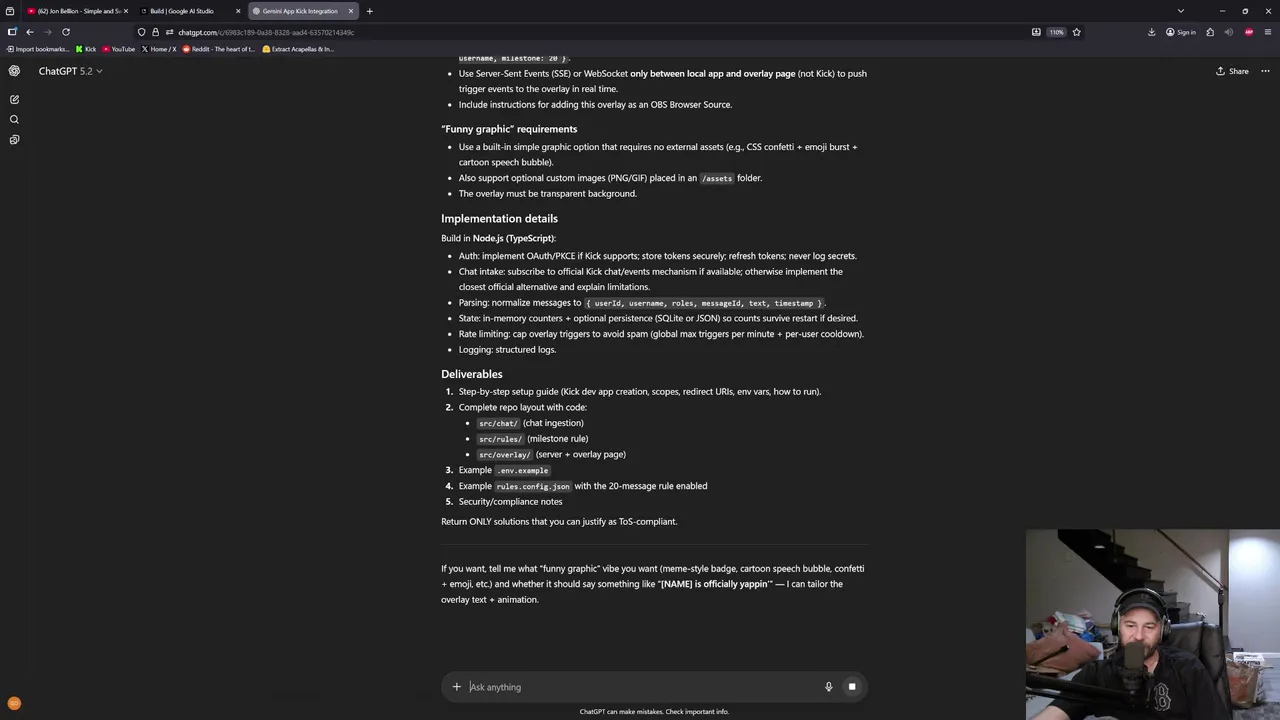The image size is (1280, 720).
Task: Stop the response generation
Action: (852, 687)
